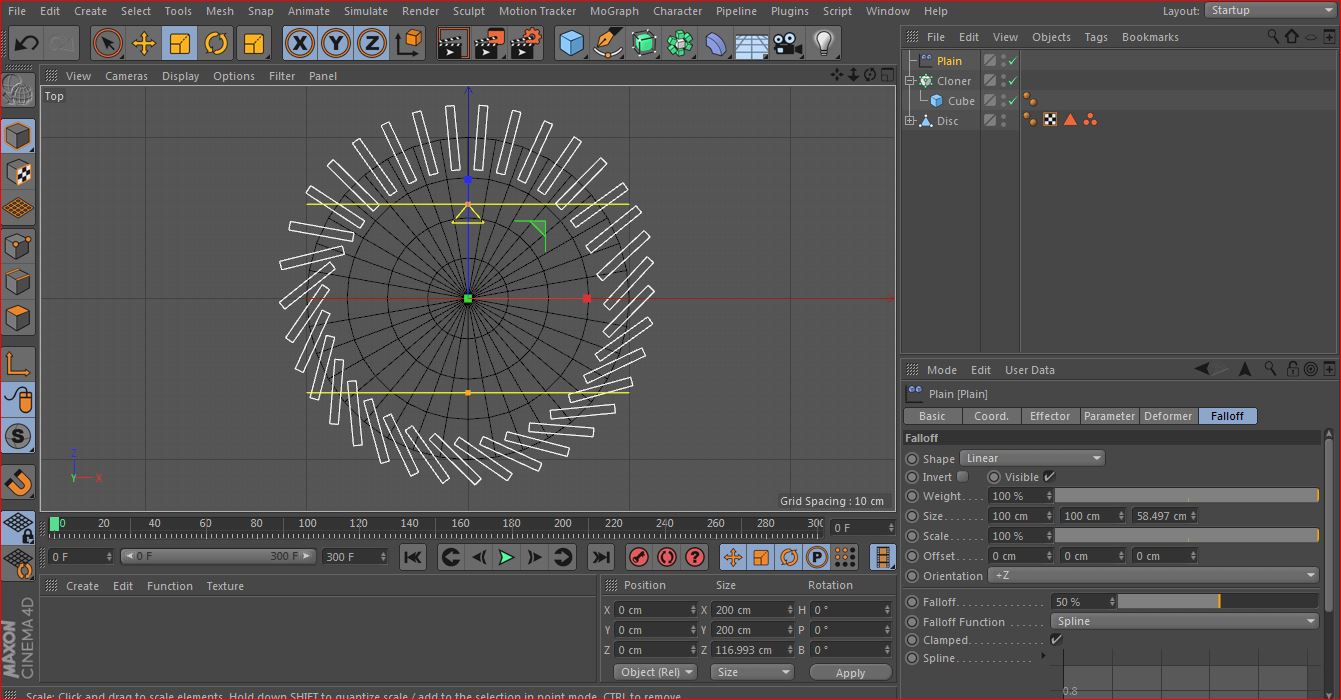The height and width of the screenshot is (700, 1341).
Task: Open the Falloff Function Spline dropdown
Action: (x=1185, y=621)
